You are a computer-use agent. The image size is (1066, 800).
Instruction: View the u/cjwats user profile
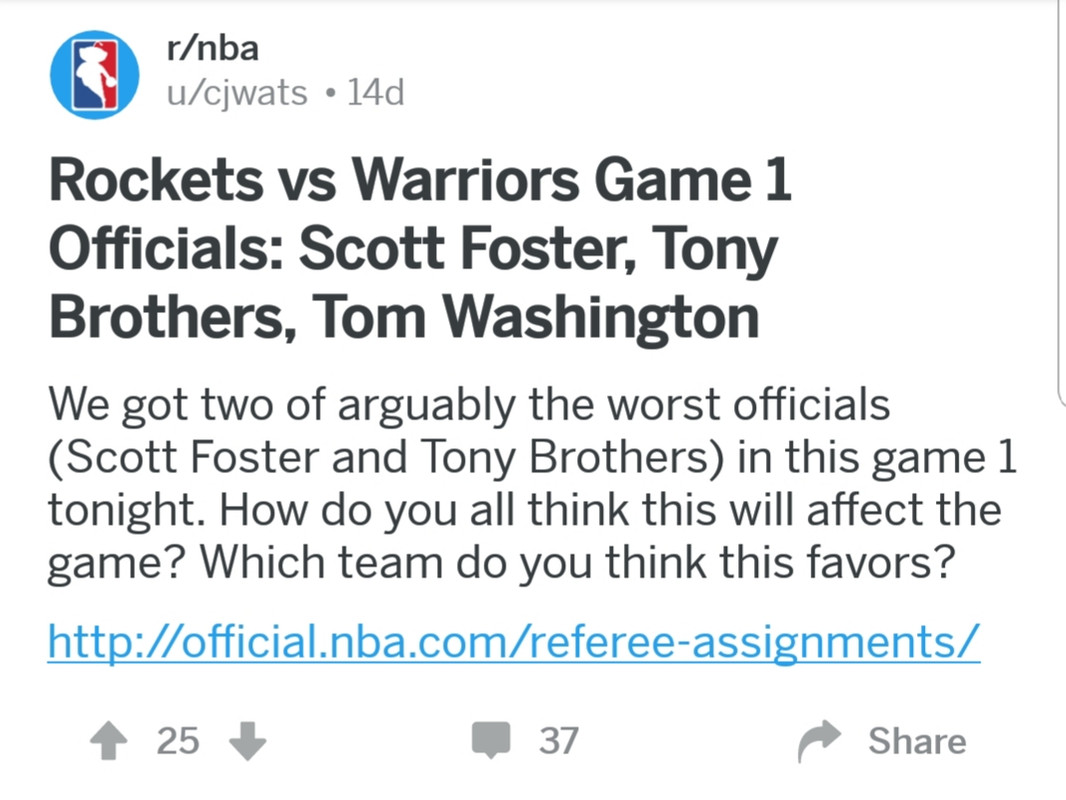[237, 92]
